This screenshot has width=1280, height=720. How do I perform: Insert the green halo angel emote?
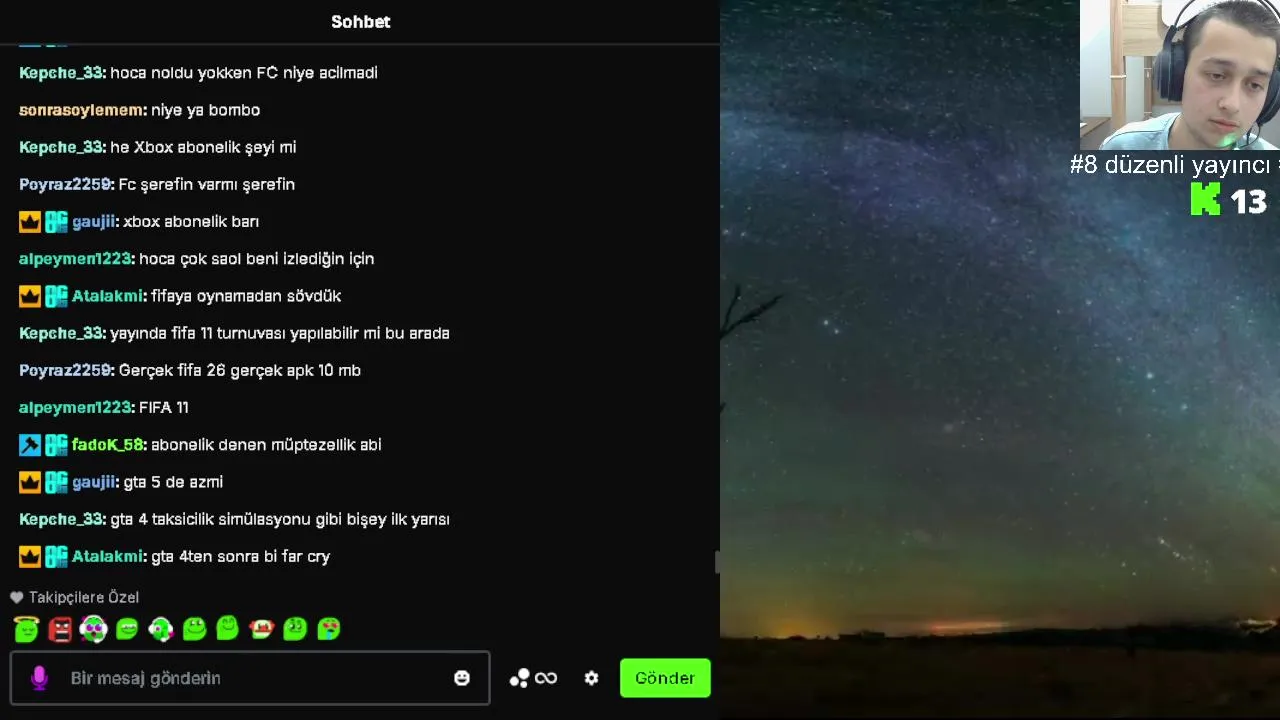coord(26,628)
